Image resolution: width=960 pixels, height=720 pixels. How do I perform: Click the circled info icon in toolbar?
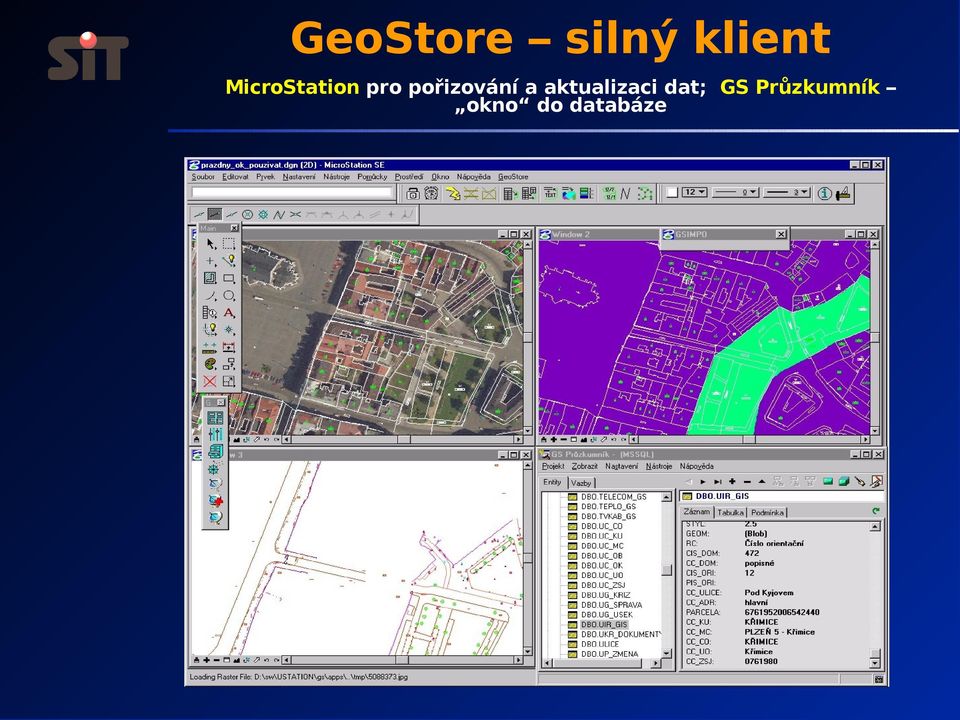[825, 193]
